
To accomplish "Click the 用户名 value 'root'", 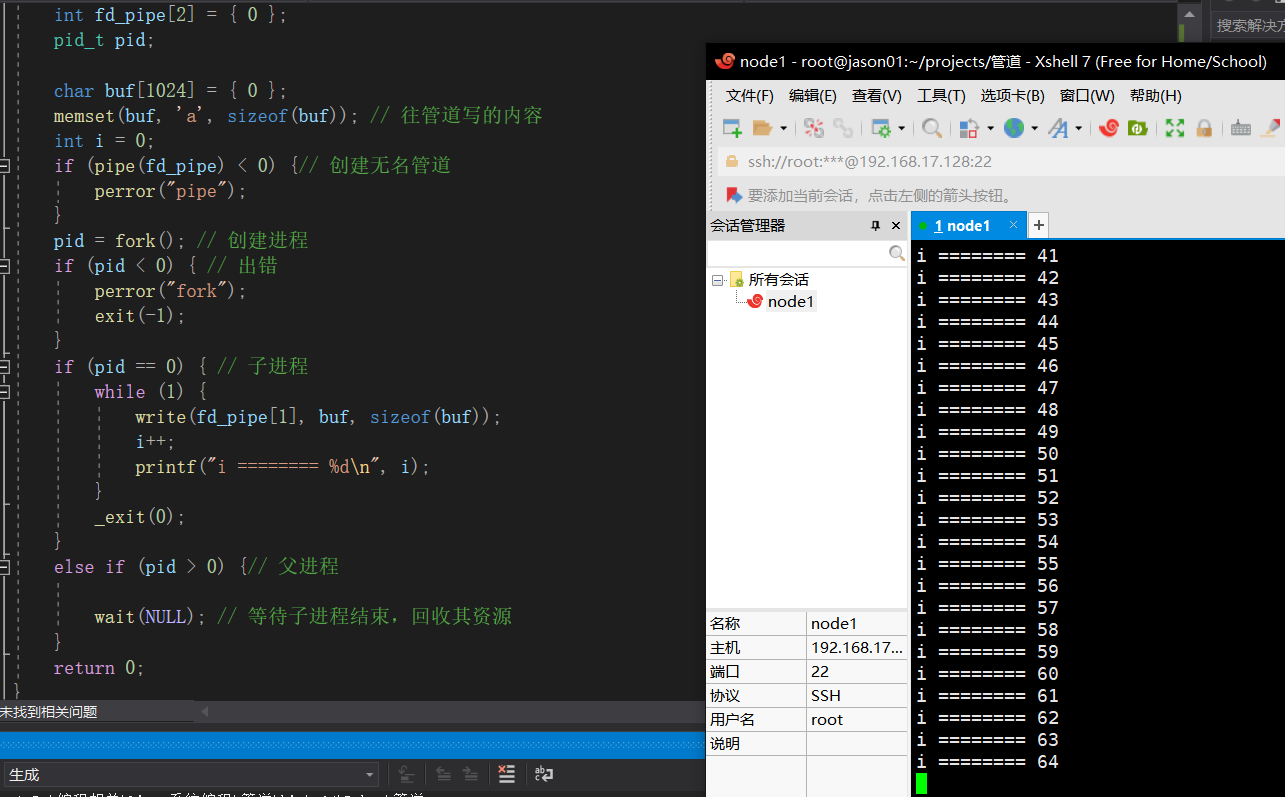I will (857, 720).
